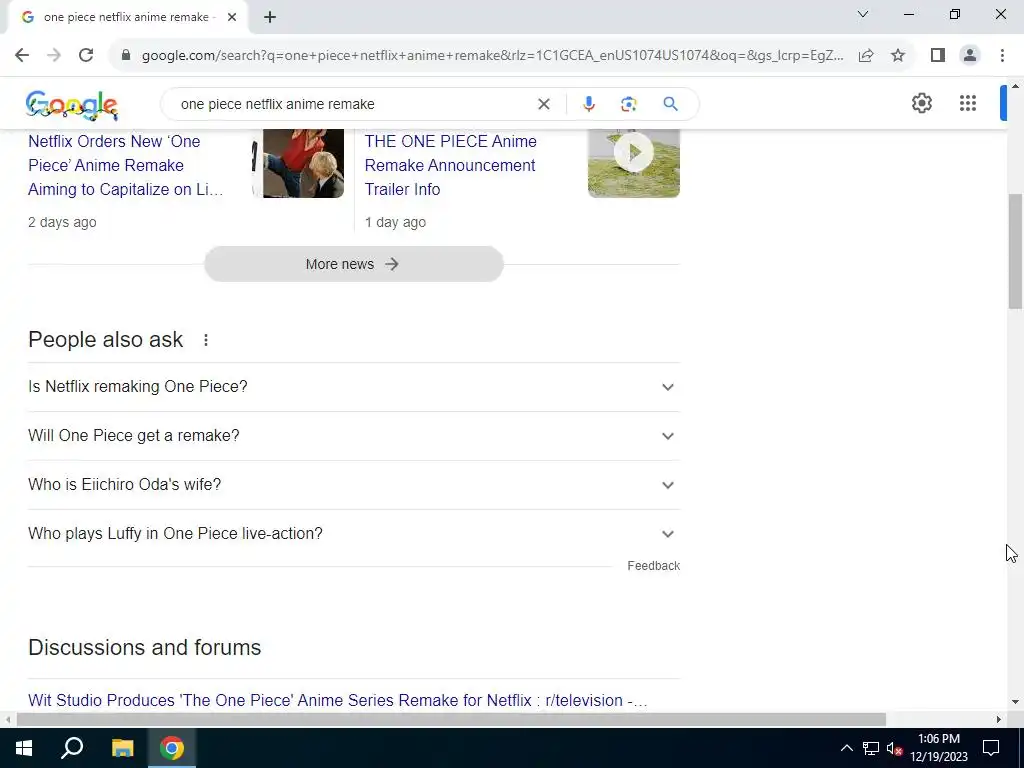Close the one piece netflix tab

232,17
